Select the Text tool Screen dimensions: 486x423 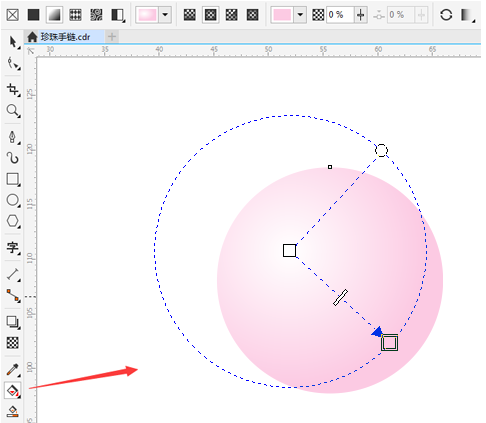pyautogui.click(x=13, y=248)
